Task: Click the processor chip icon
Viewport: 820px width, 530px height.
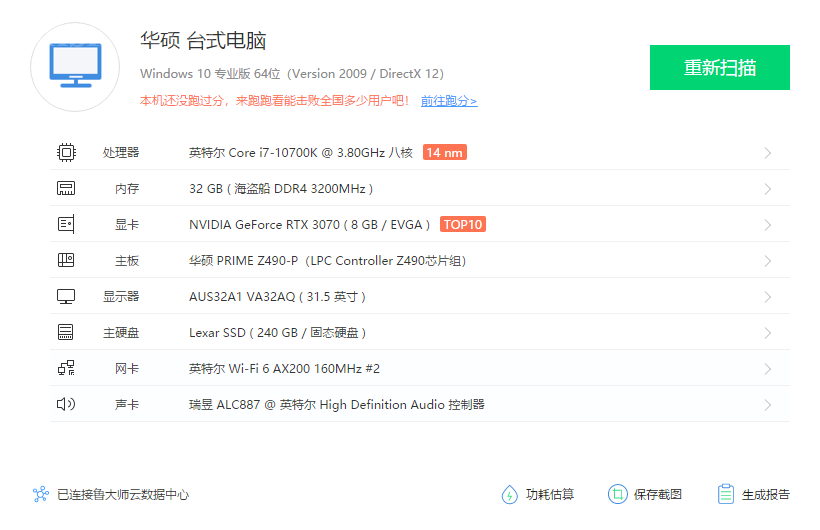Action: [x=66, y=152]
